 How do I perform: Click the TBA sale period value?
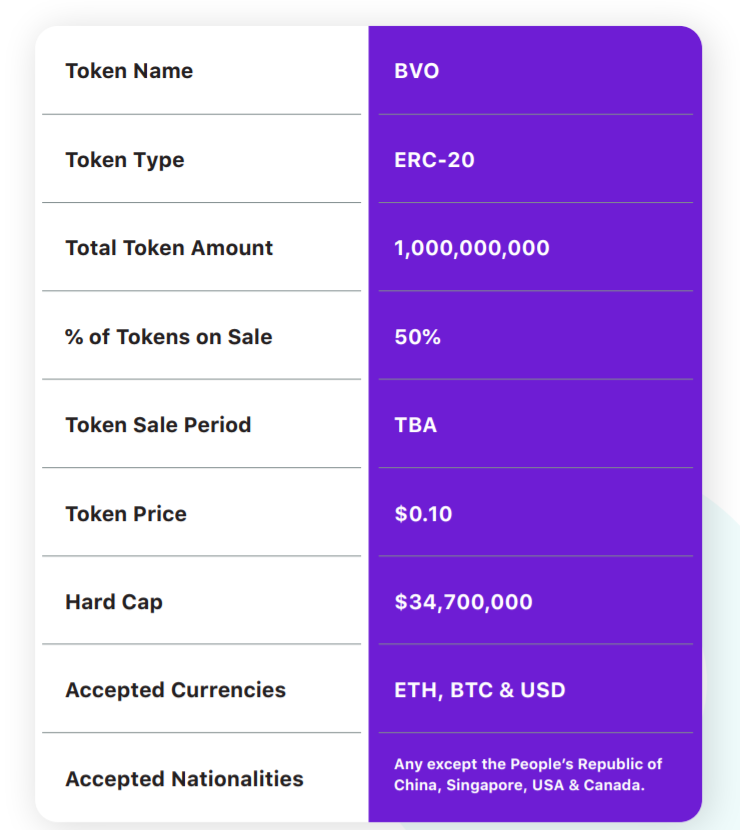tap(416, 425)
